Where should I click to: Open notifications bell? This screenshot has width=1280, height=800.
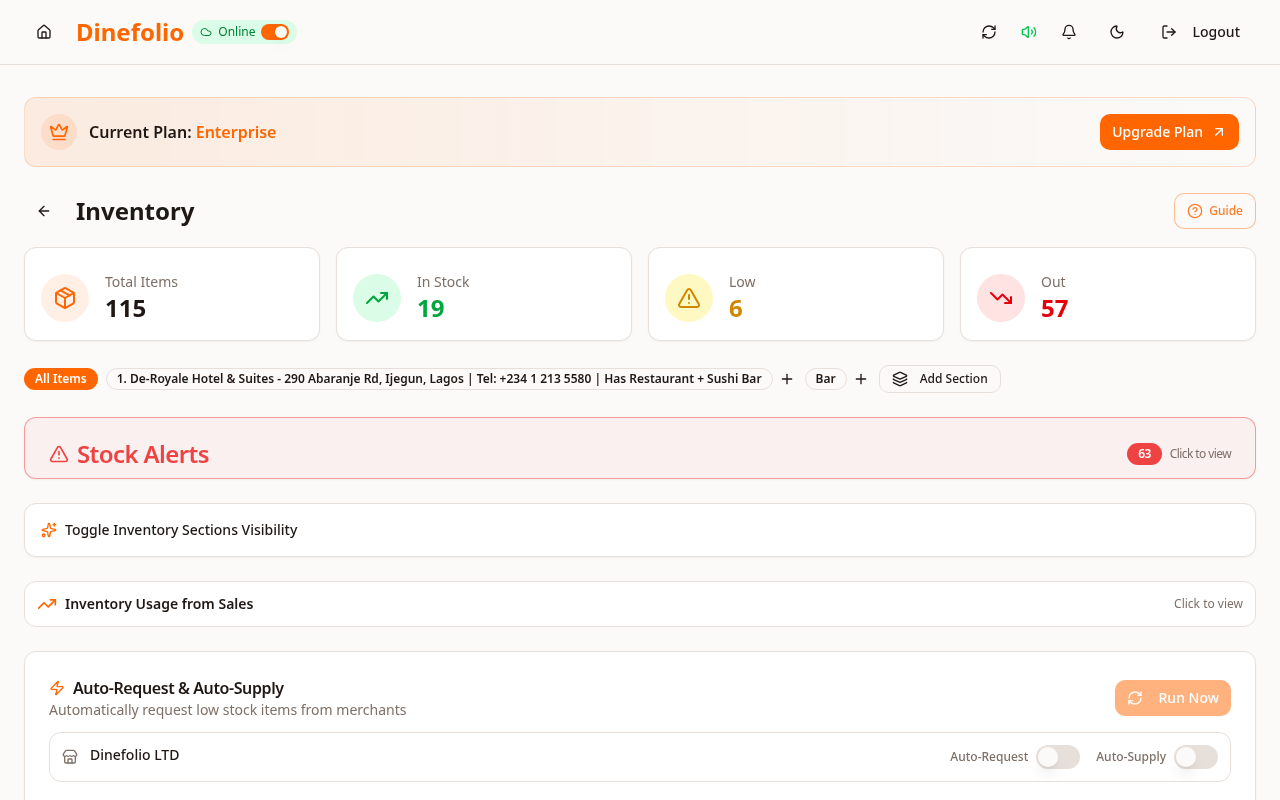pyautogui.click(x=1069, y=32)
